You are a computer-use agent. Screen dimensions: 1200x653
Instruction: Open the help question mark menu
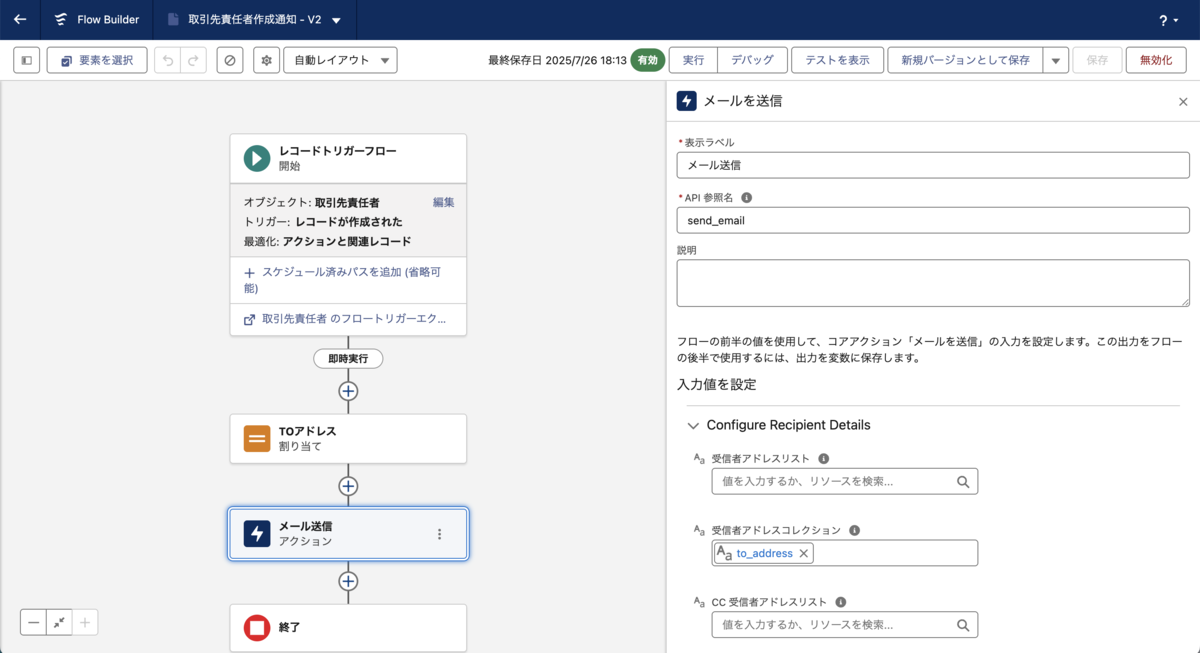[x=1167, y=20]
